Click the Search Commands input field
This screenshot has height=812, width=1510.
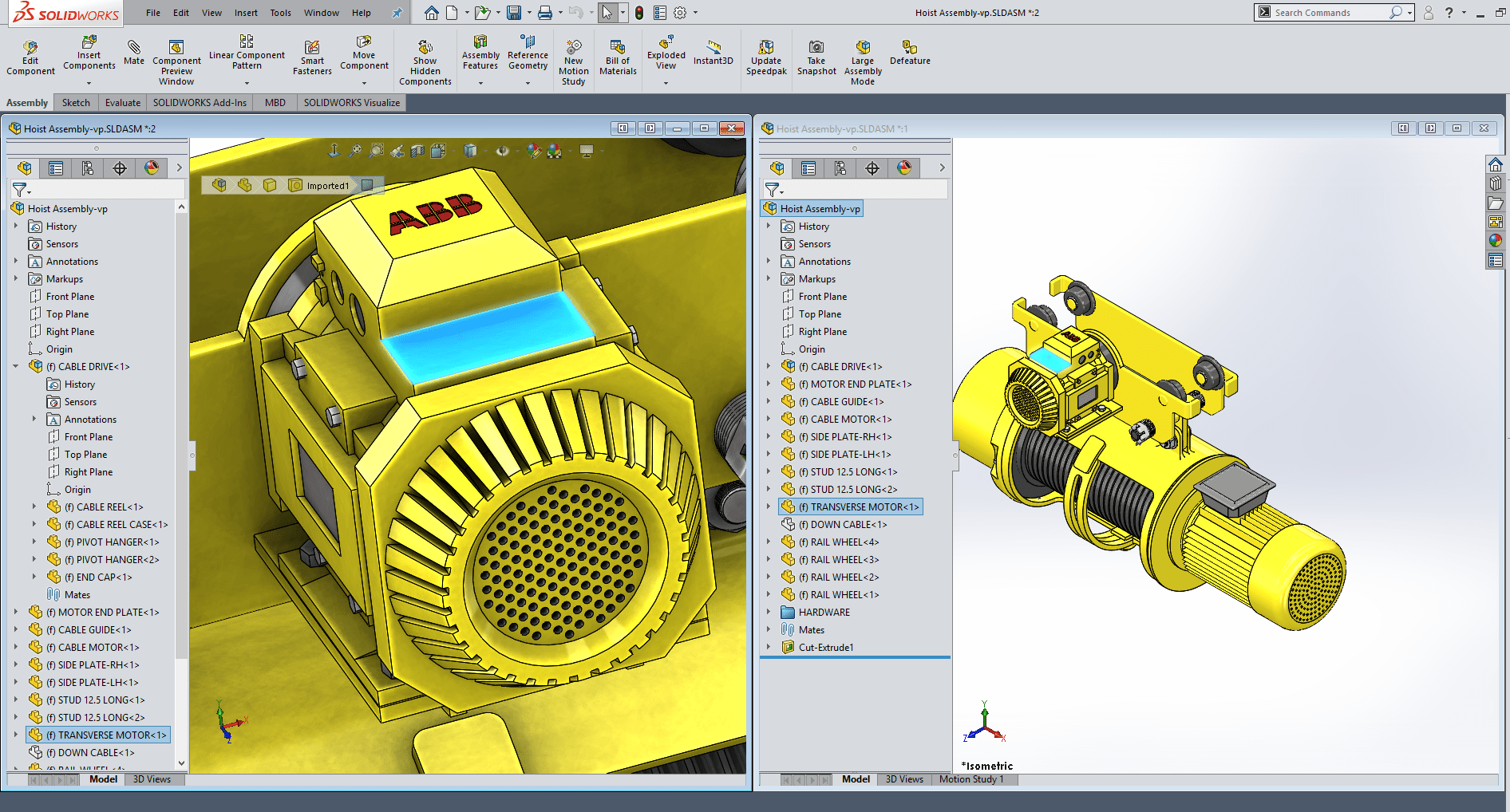[x=1328, y=13]
